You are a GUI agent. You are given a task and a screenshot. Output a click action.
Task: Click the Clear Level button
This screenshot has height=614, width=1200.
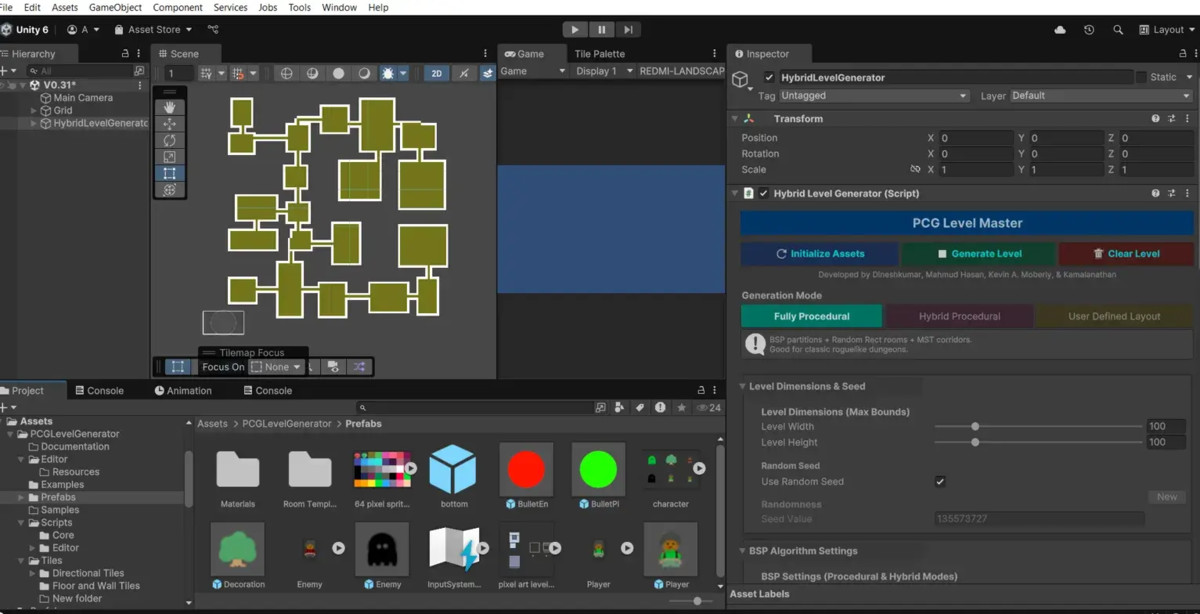pos(1126,254)
